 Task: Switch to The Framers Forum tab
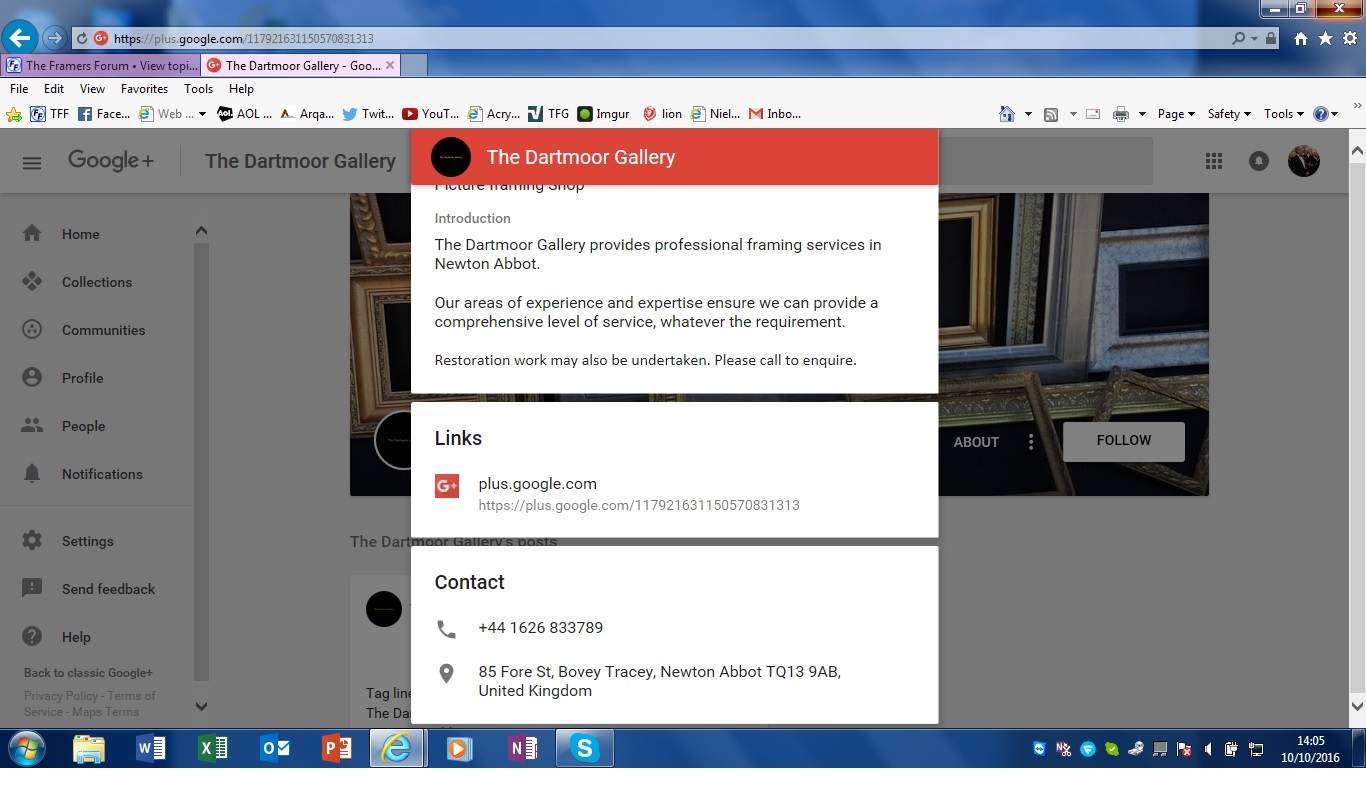[x=101, y=65]
